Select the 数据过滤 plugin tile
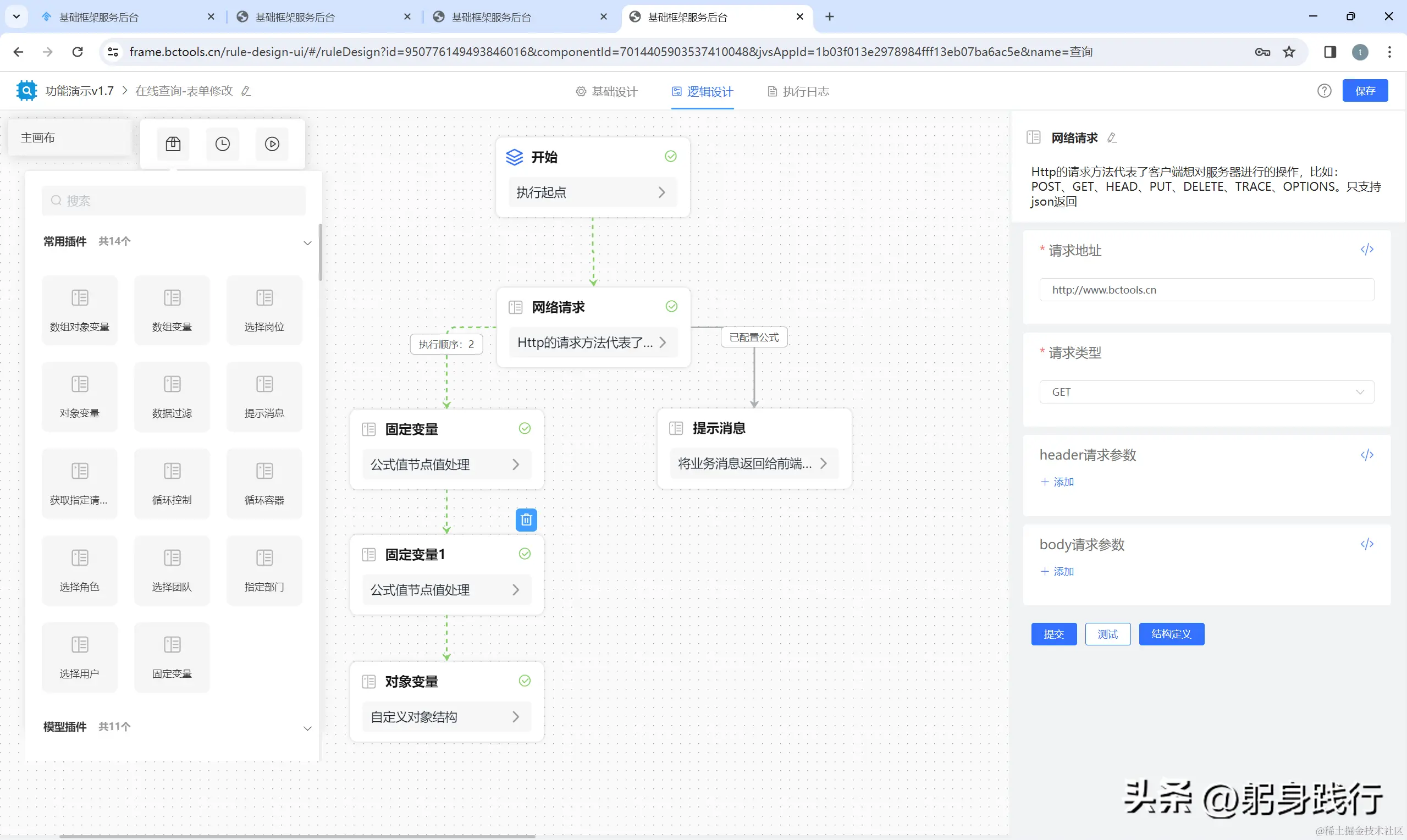The image size is (1407, 840). [172, 396]
